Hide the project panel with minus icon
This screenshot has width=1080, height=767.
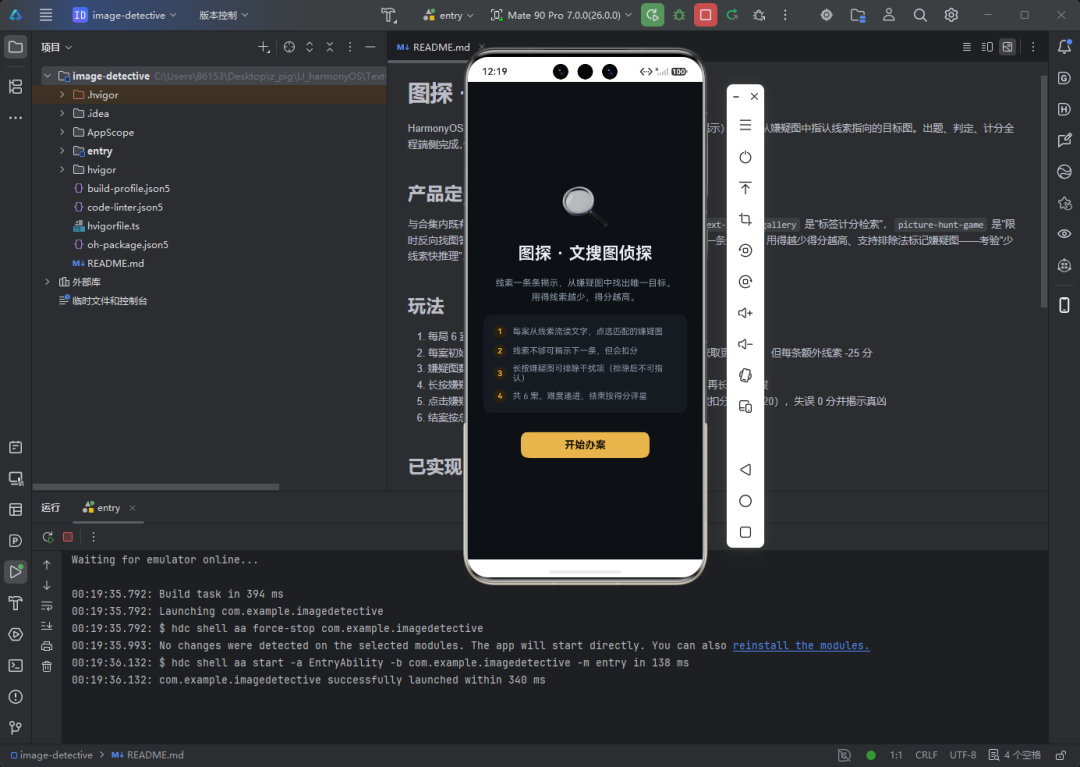(370, 47)
